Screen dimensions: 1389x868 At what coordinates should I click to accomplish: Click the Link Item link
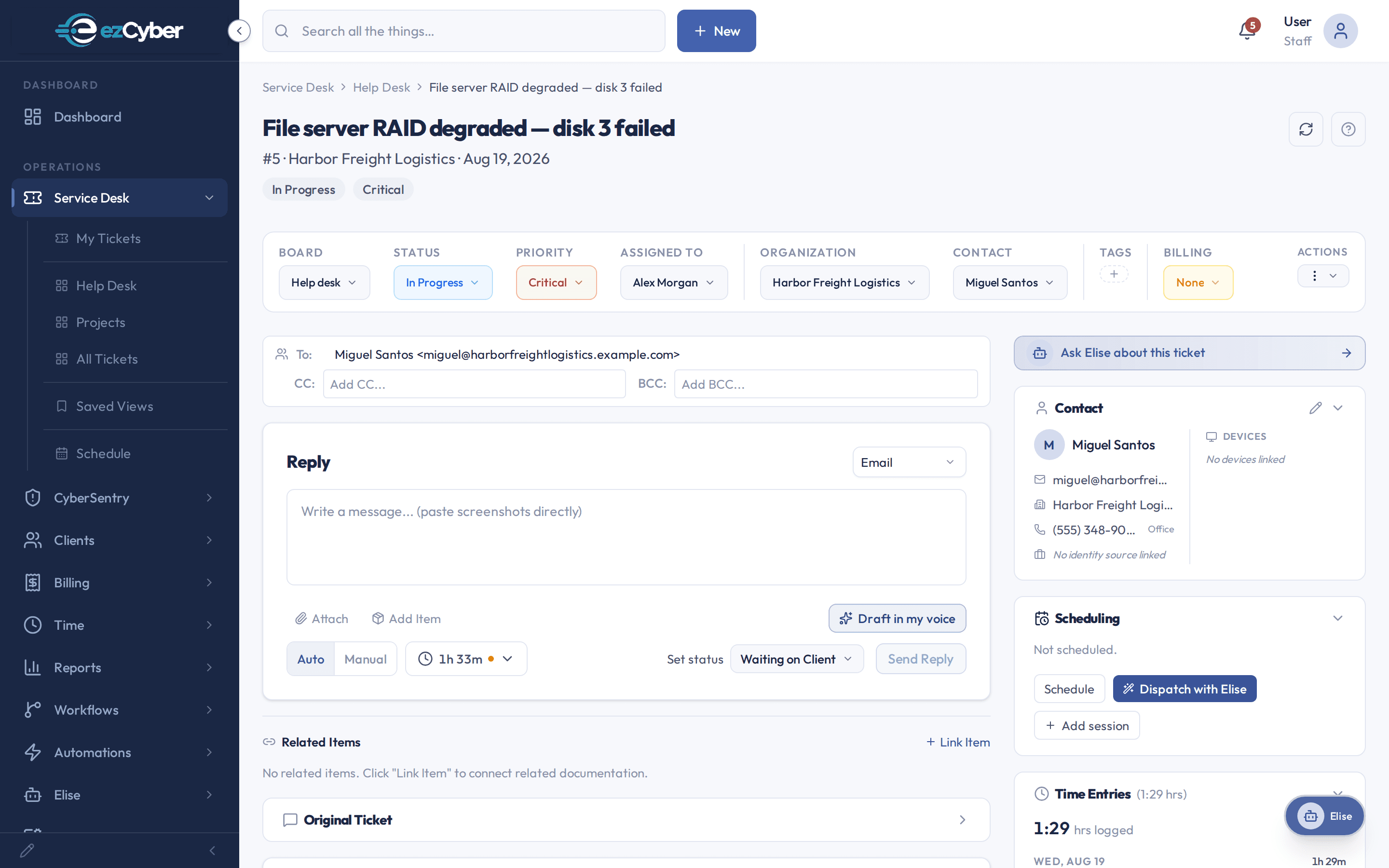tap(958, 742)
